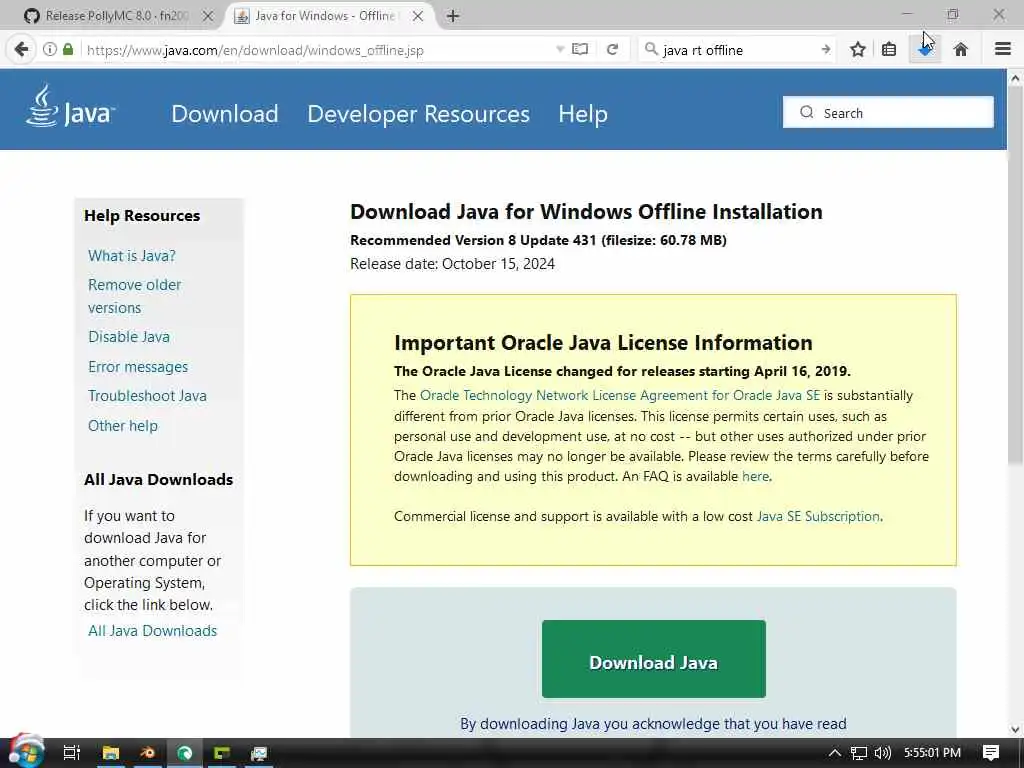The image size is (1024, 768).
Task: Open the hamburger menu
Action: coord(1003,49)
